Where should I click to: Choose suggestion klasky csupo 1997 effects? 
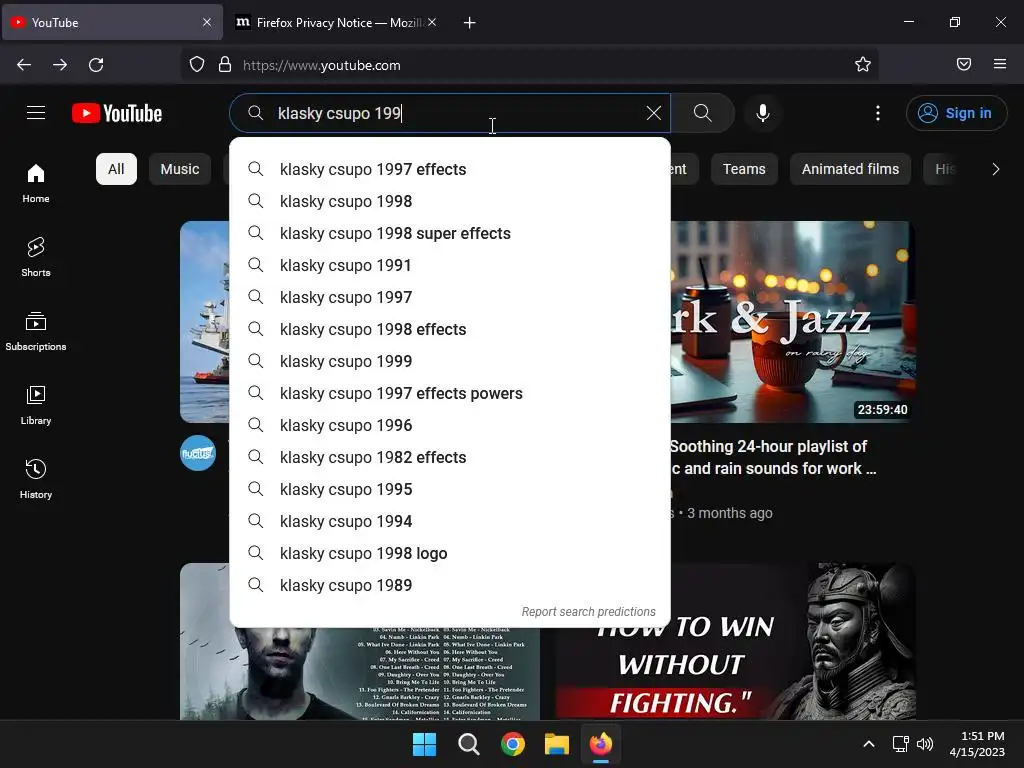tap(450, 169)
